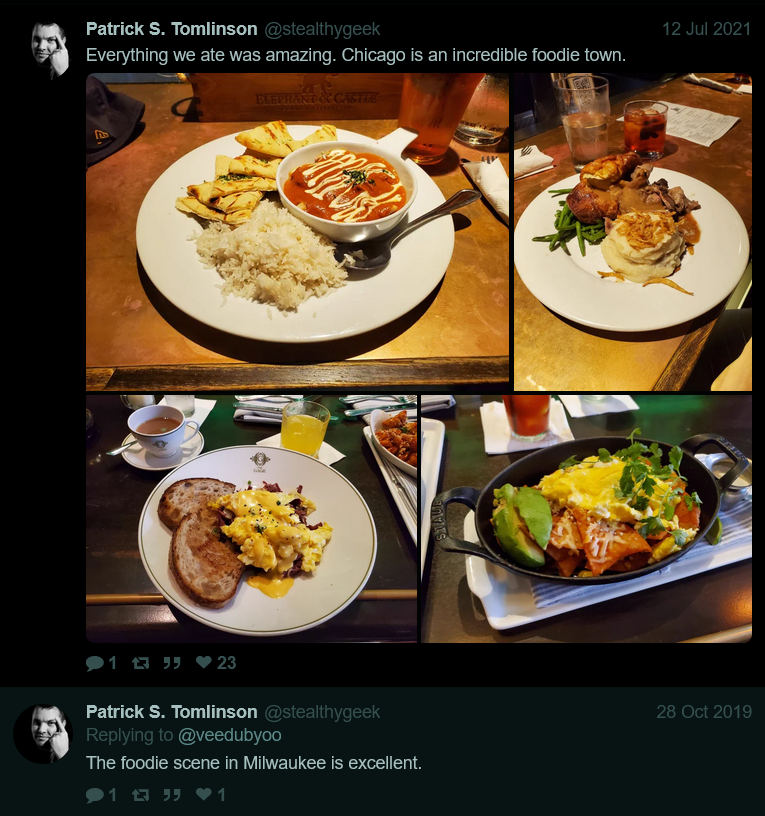Image resolution: width=765 pixels, height=816 pixels.
Task: Click the quote icon on the Milwaukee tweet
Action: tap(172, 795)
